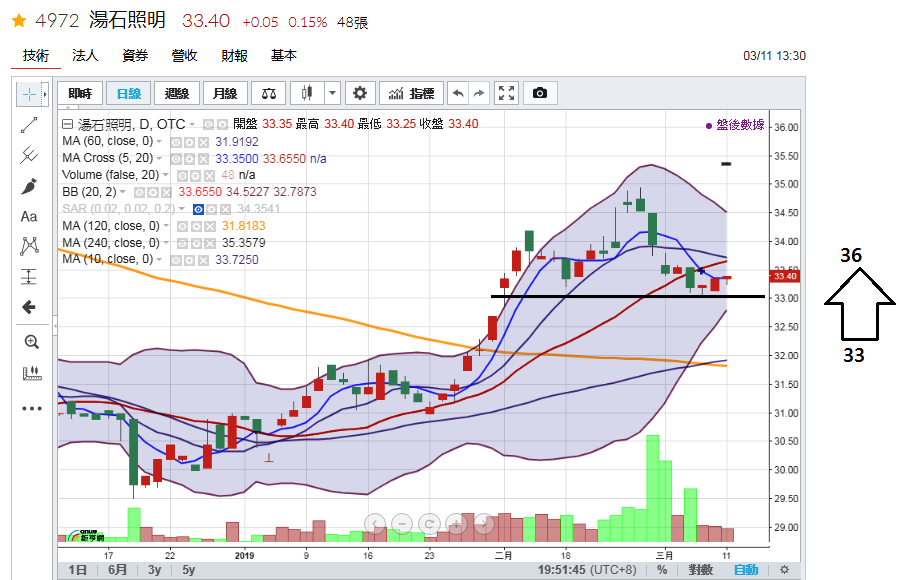Expand cursor tool options arrow
This screenshot has height=580, width=915.
click(45, 94)
